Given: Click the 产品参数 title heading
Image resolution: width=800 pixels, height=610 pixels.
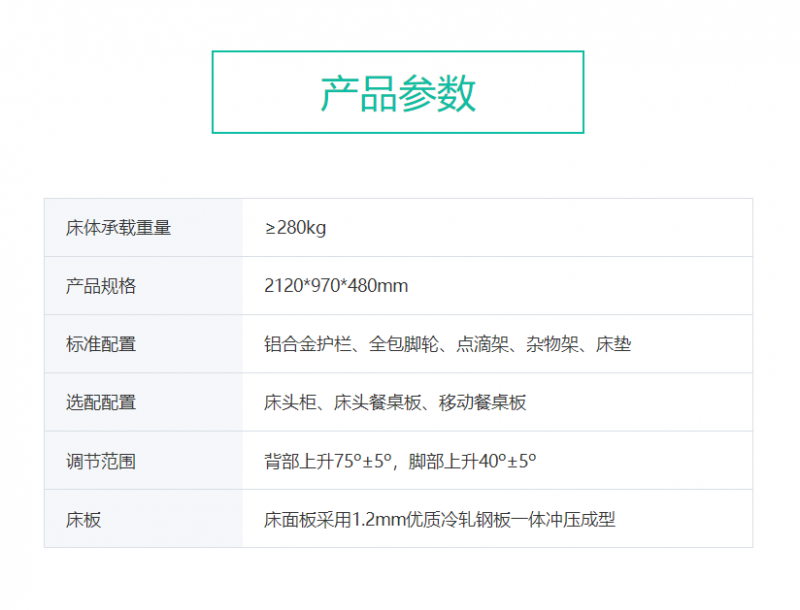Looking at the screenshot, I should pyautogui.click(x=398, y=93).
